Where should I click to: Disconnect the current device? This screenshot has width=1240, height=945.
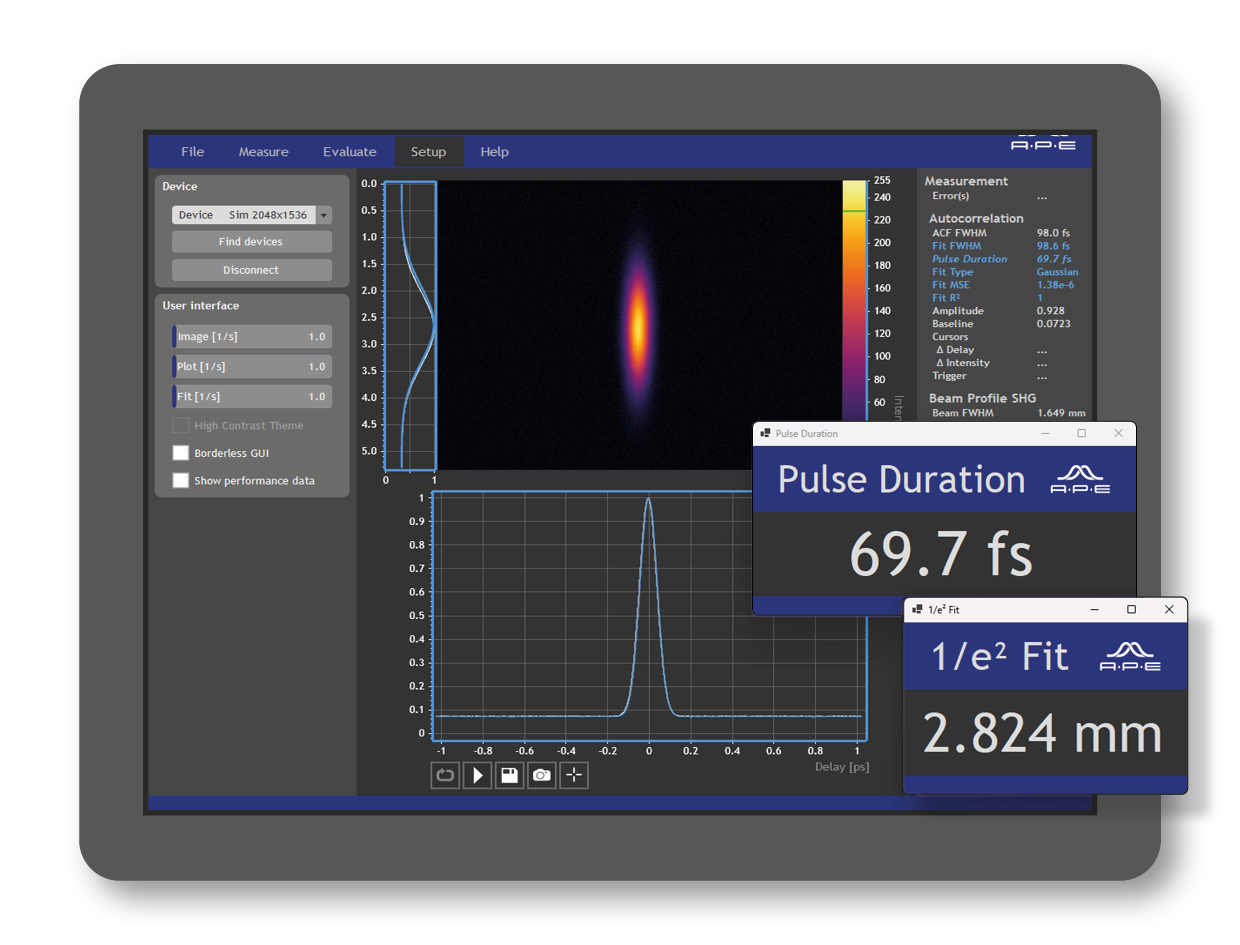point(251,269)
